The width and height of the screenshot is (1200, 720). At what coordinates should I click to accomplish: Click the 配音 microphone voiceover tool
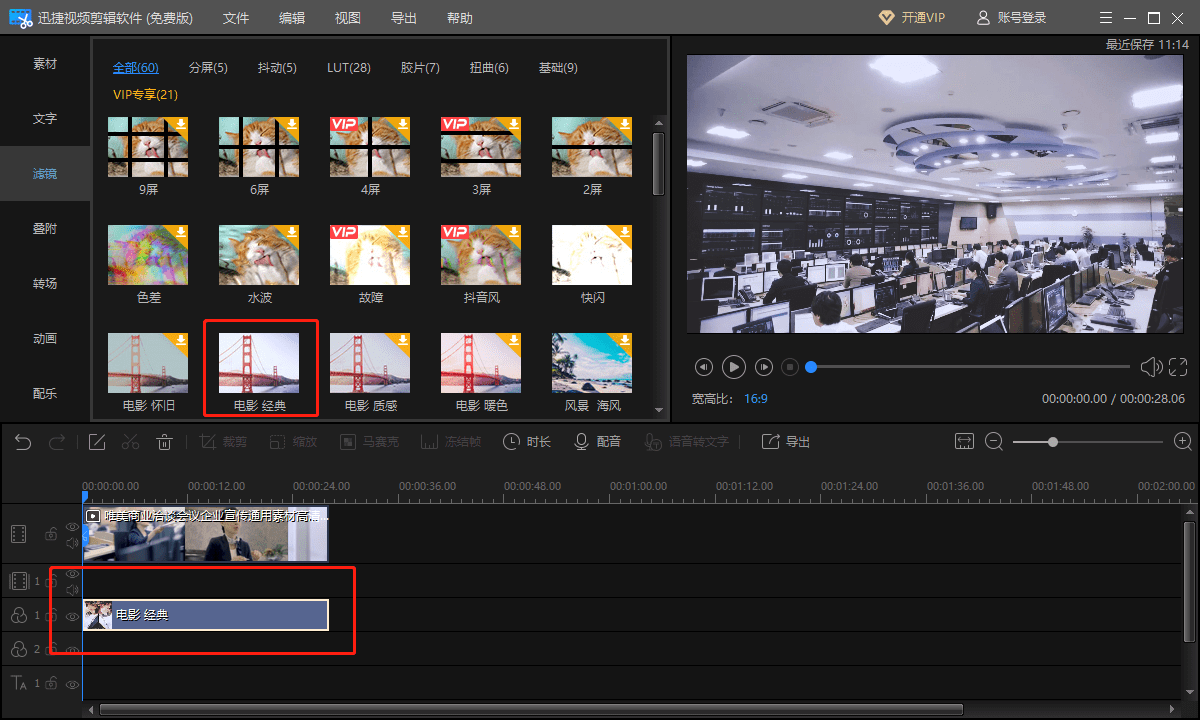(597, 442)
